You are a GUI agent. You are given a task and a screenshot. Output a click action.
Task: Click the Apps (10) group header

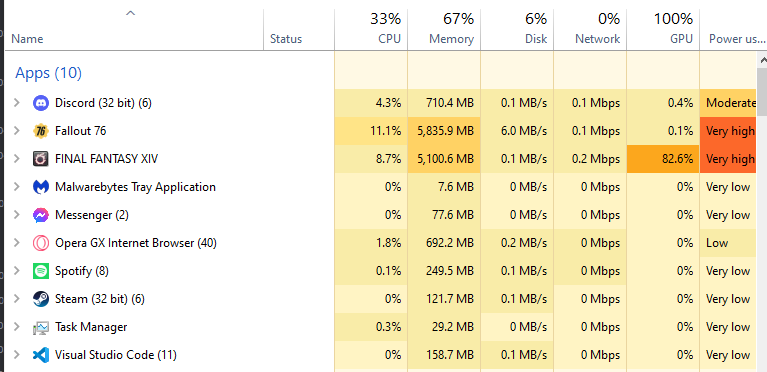tap(48, 73)
